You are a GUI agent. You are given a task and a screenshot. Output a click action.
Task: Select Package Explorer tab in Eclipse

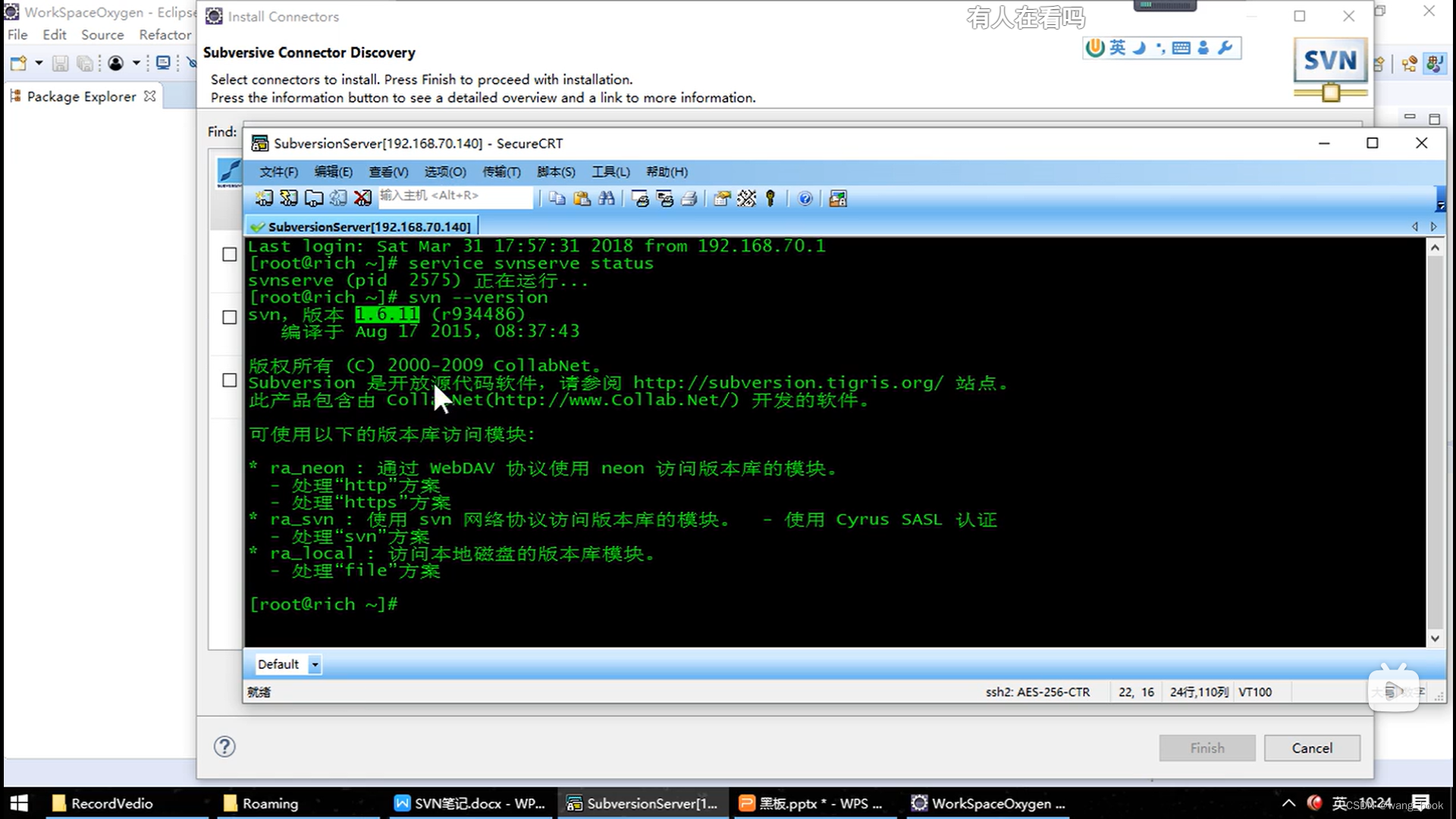(x=81, y=96)
